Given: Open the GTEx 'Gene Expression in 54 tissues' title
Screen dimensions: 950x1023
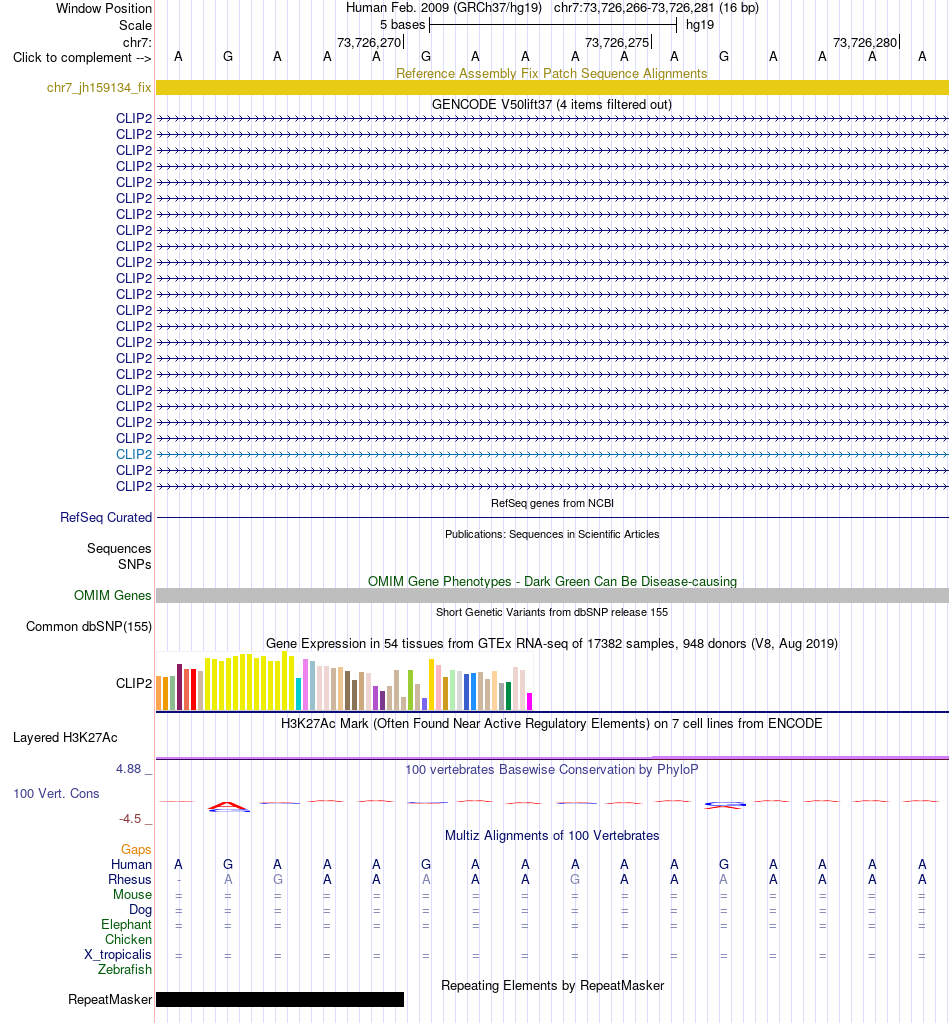Looking at the screenshot, I should tap(552, 643).
